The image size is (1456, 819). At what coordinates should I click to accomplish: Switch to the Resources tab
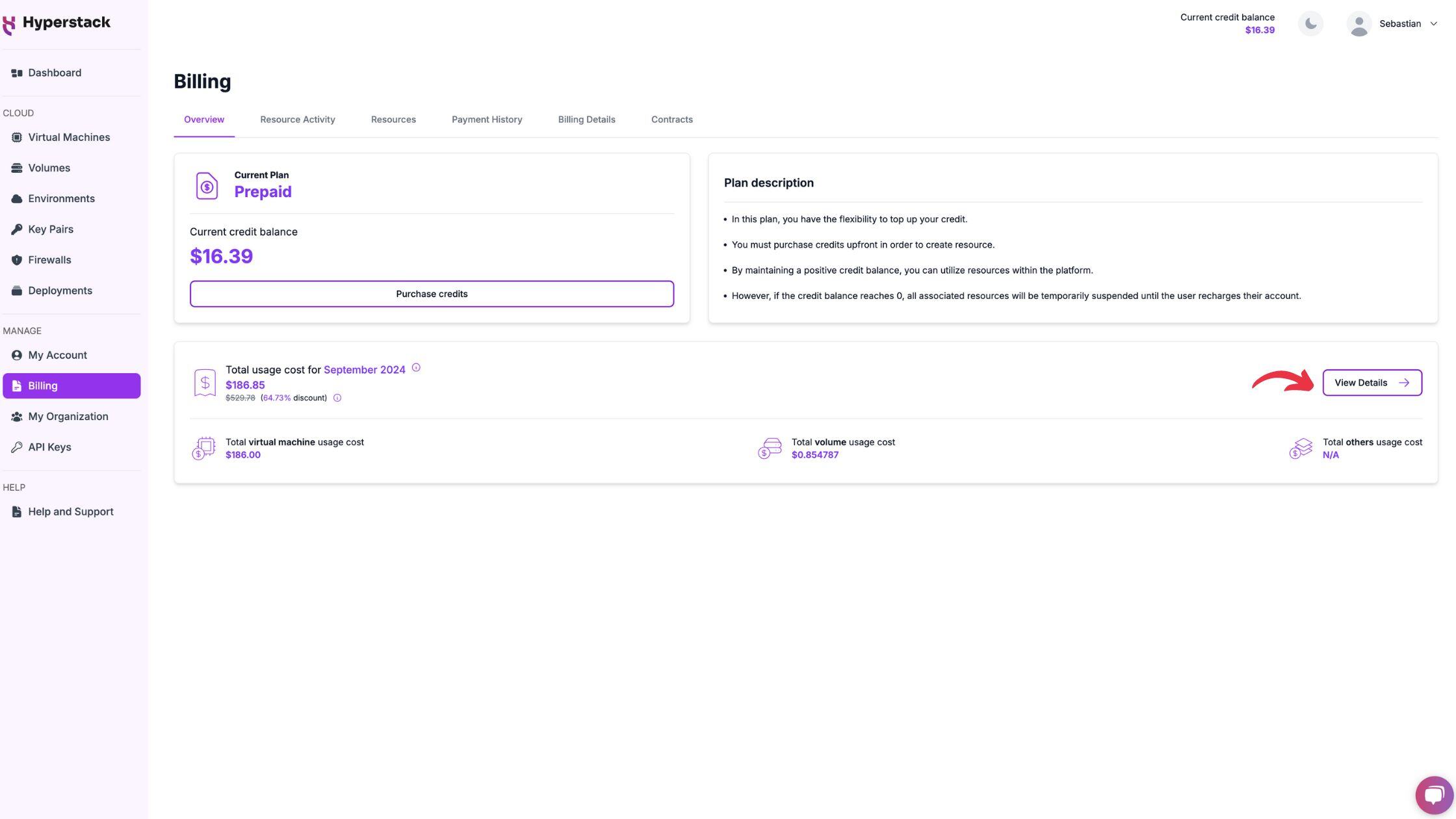(x=393, y=120)
